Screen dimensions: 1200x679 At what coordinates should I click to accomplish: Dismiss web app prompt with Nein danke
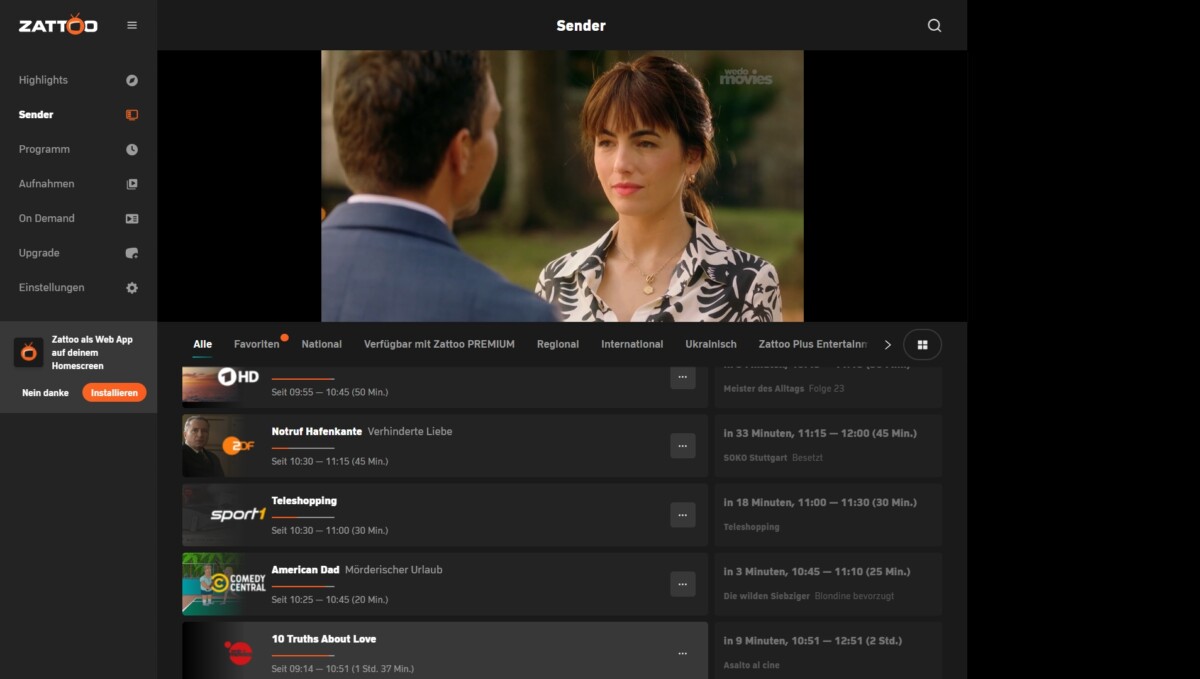pos(47,392)
